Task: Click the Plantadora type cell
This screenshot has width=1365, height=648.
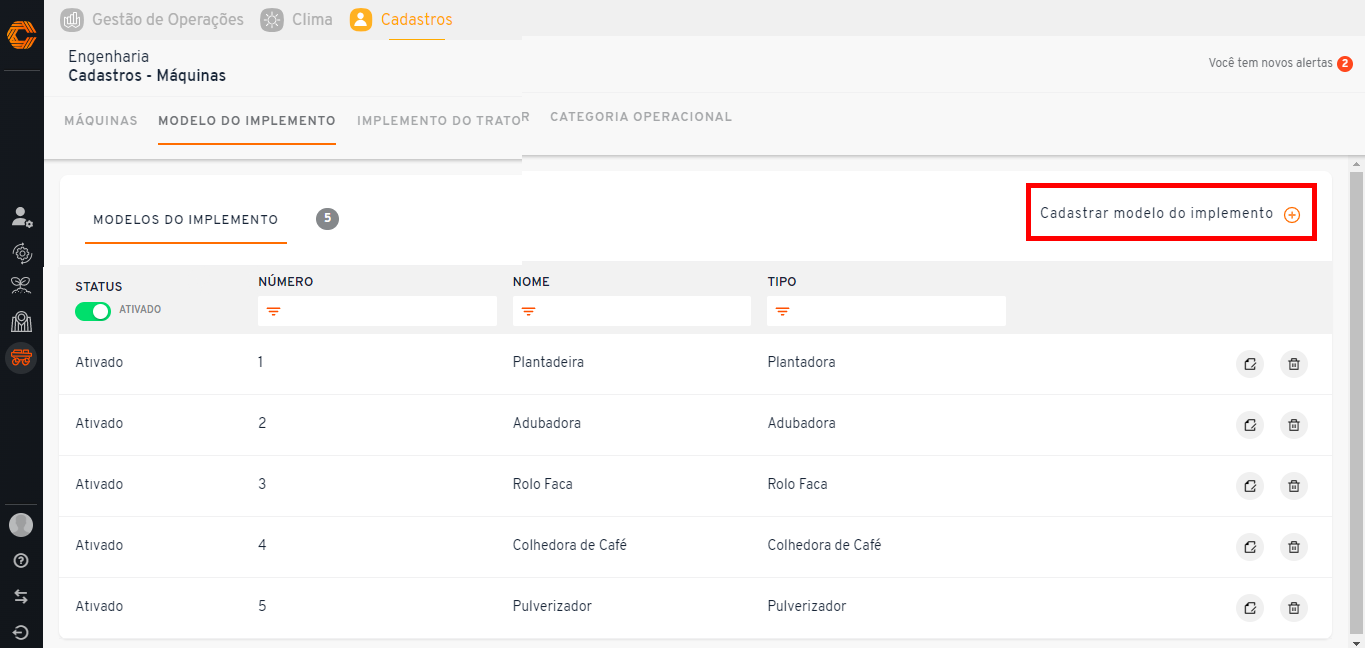Action: pos(801,362)
